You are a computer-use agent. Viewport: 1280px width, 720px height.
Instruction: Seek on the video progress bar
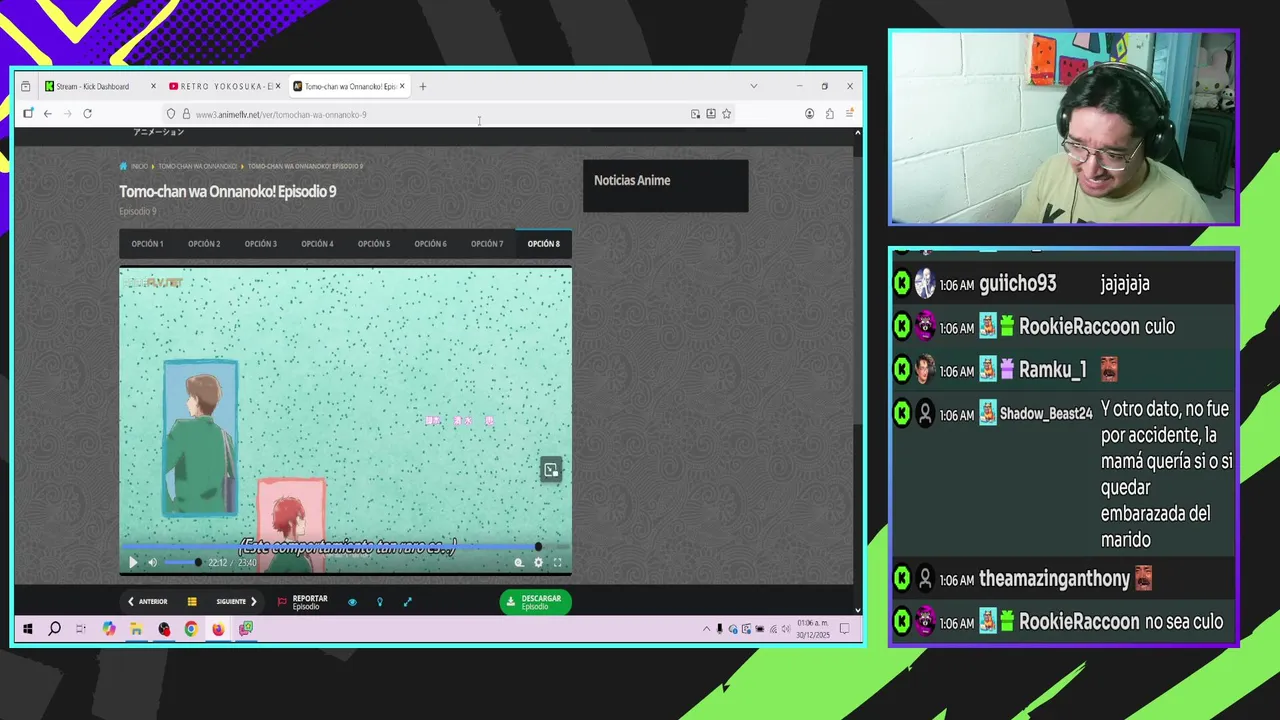coord(345,547)
